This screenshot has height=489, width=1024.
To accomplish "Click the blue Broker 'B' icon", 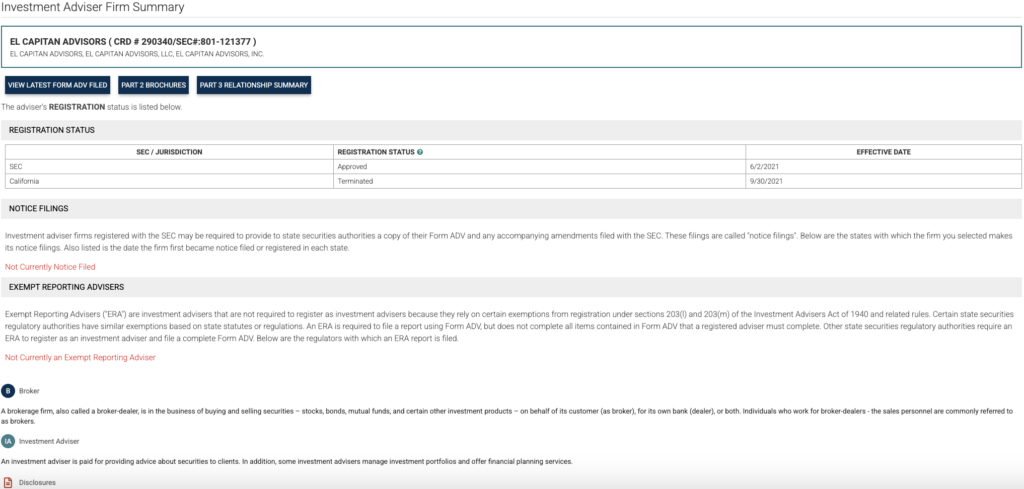I will point(8,391).
